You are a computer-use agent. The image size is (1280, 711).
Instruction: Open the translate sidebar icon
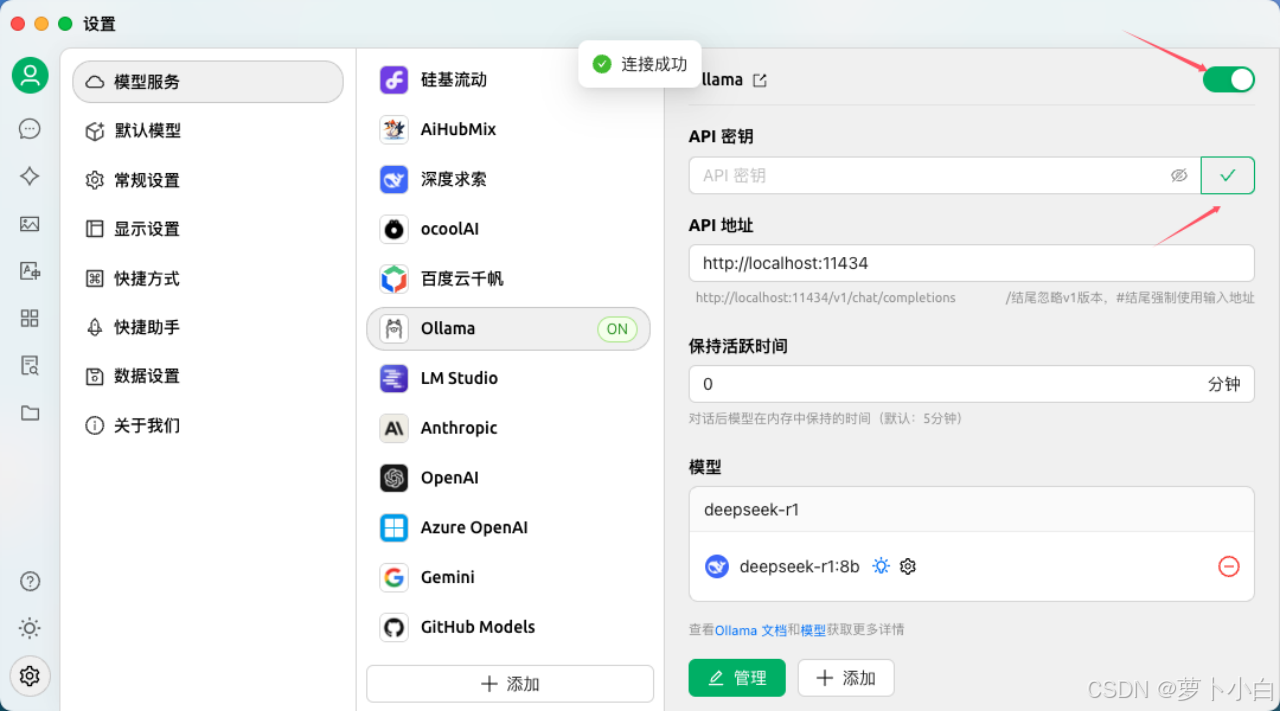pos(30,271)
